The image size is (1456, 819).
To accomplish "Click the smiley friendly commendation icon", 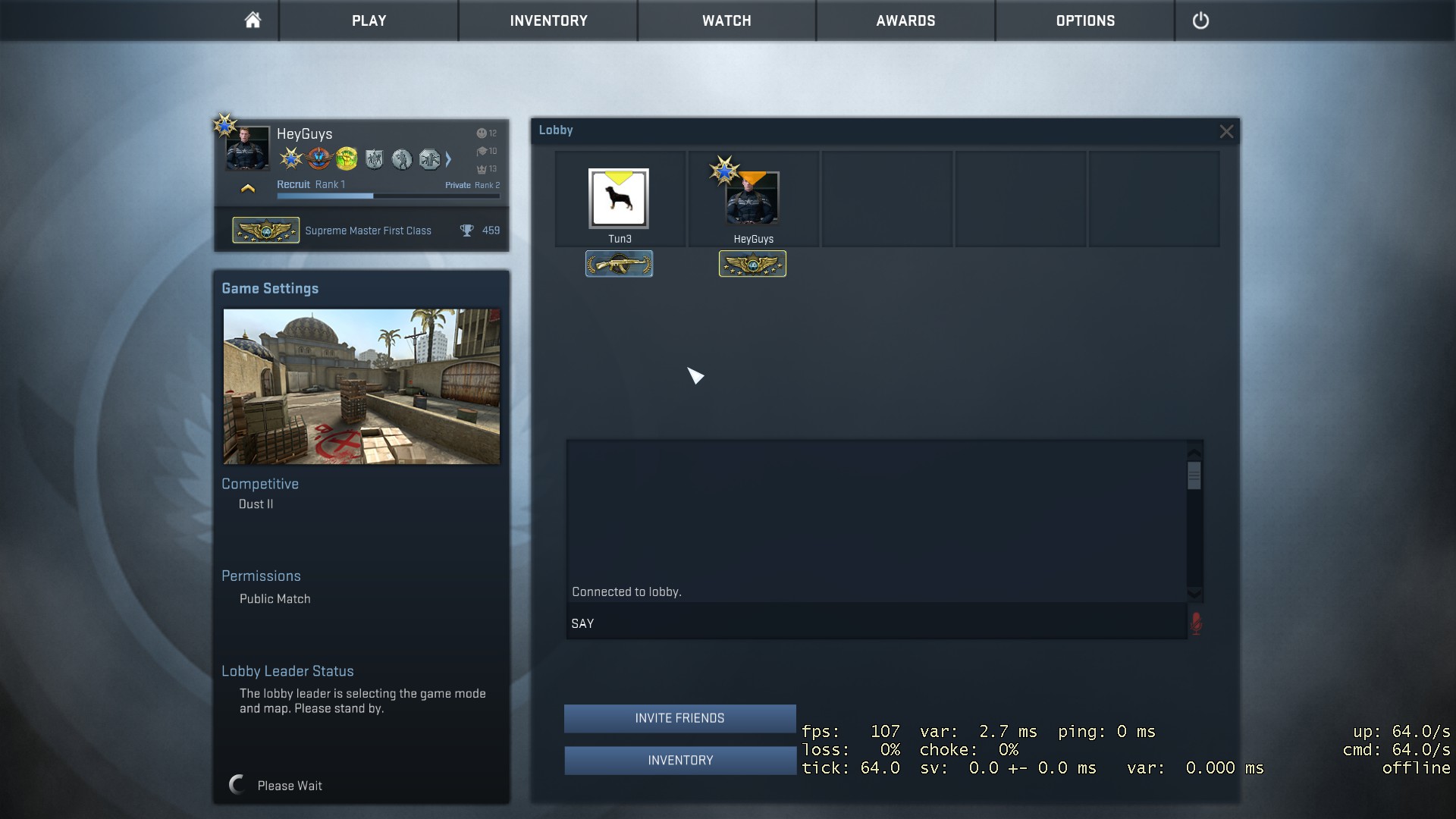I will tap(481, 133).
